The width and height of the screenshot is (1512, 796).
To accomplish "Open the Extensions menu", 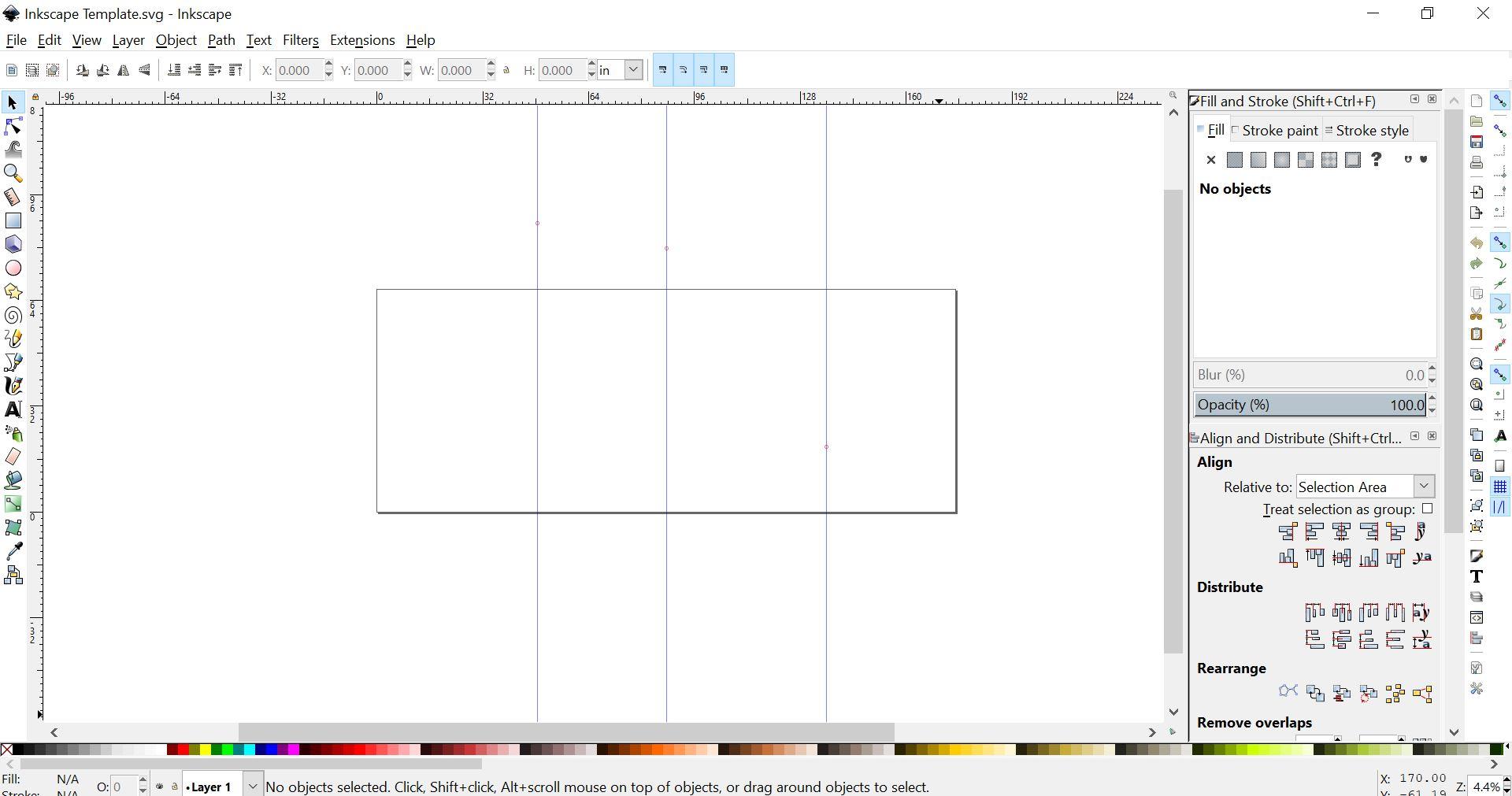I will pos(362,40).
